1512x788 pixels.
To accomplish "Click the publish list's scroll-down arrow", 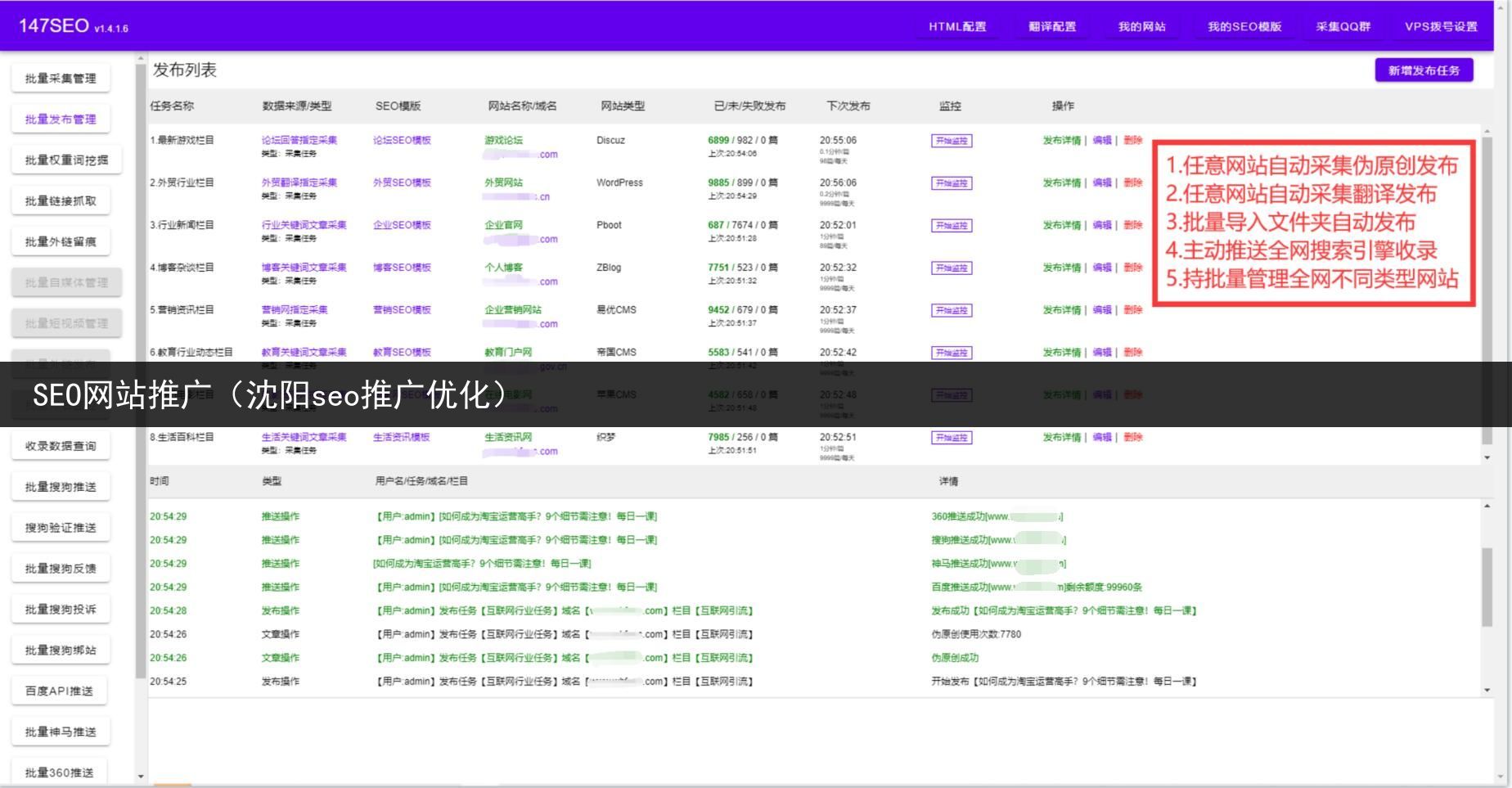I will 1487,457.
